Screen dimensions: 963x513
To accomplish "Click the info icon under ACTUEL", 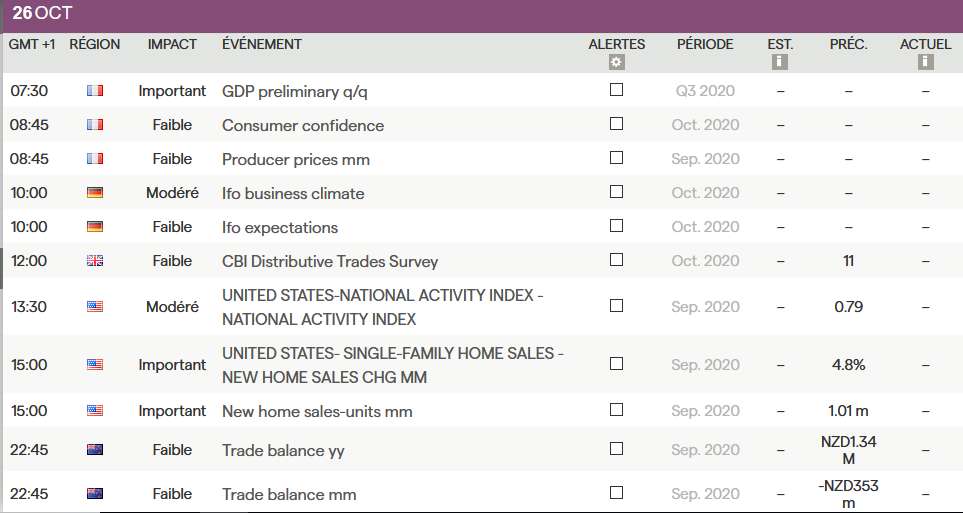I will [925, 62].
